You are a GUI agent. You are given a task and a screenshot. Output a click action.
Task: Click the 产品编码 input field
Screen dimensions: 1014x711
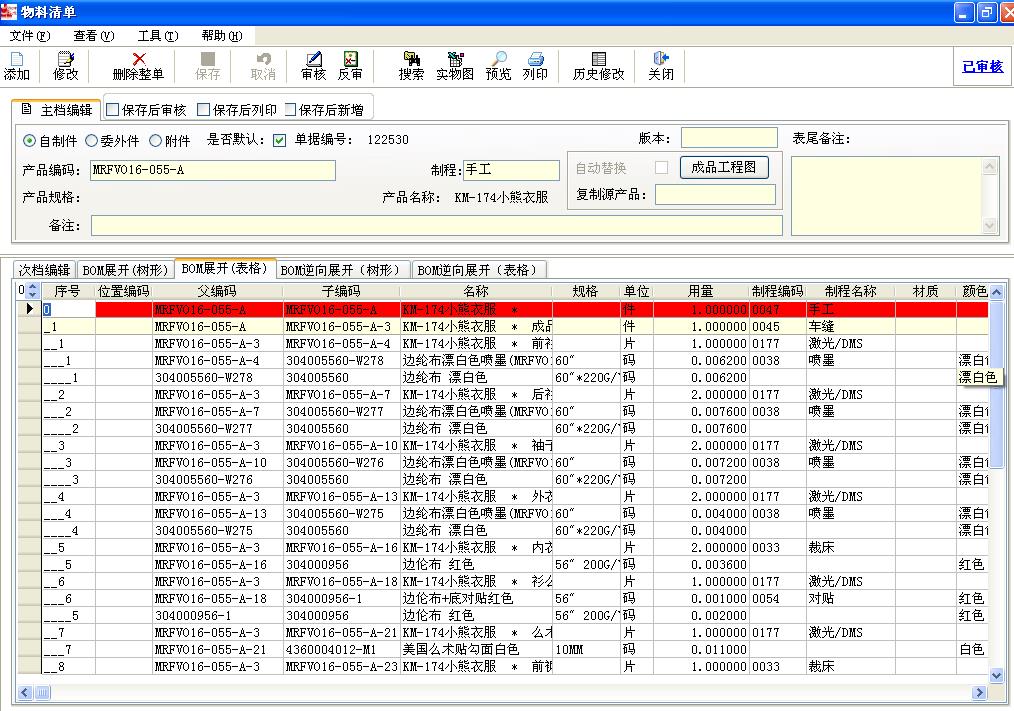(x=213, y=170)
